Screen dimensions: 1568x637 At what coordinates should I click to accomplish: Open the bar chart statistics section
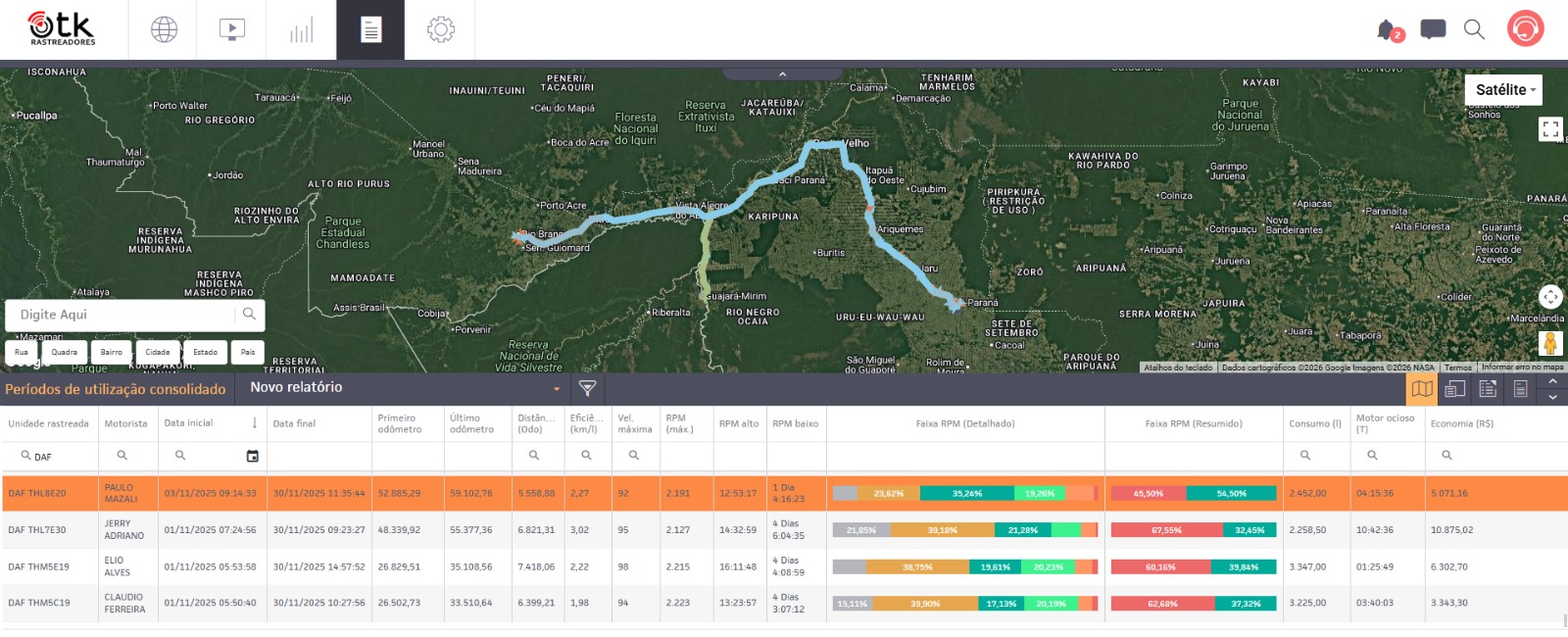[x=301, y=29]
